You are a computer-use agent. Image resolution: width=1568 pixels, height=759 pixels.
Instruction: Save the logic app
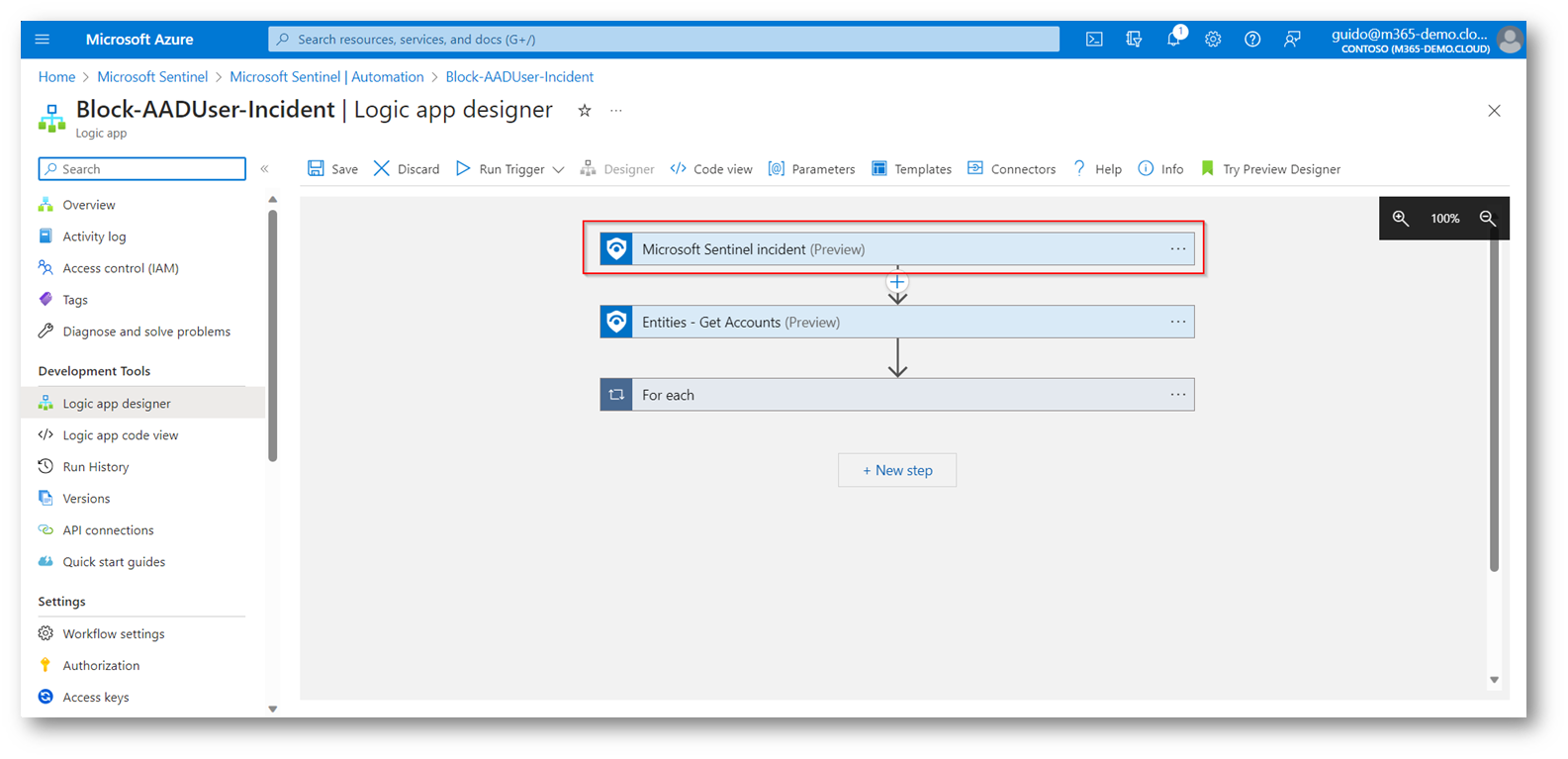point(332,169)
